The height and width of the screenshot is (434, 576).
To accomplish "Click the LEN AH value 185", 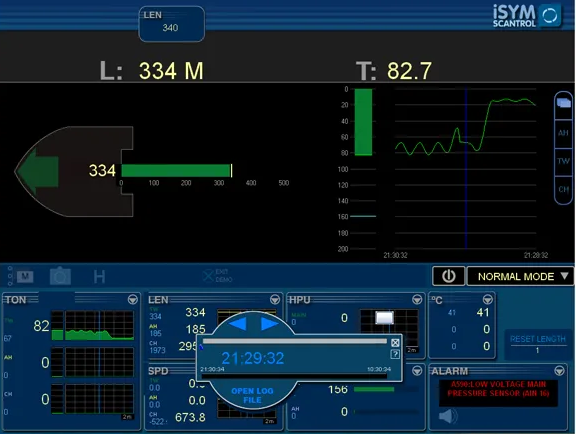I will click(x=195, y=329).
